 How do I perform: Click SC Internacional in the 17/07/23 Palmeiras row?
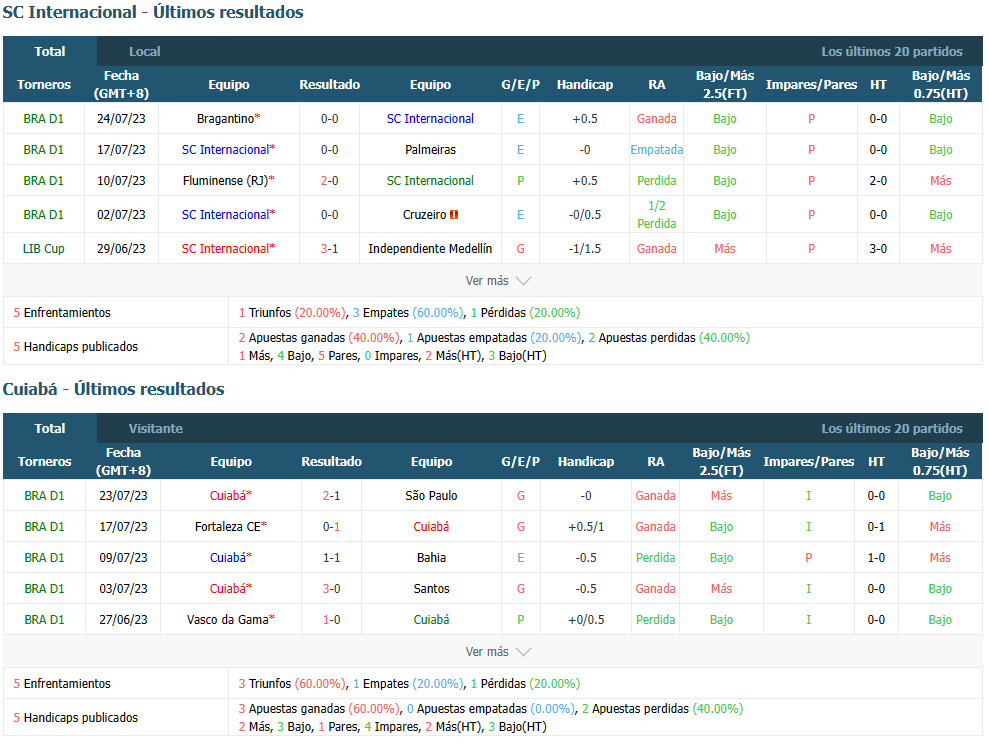[225, 150]
